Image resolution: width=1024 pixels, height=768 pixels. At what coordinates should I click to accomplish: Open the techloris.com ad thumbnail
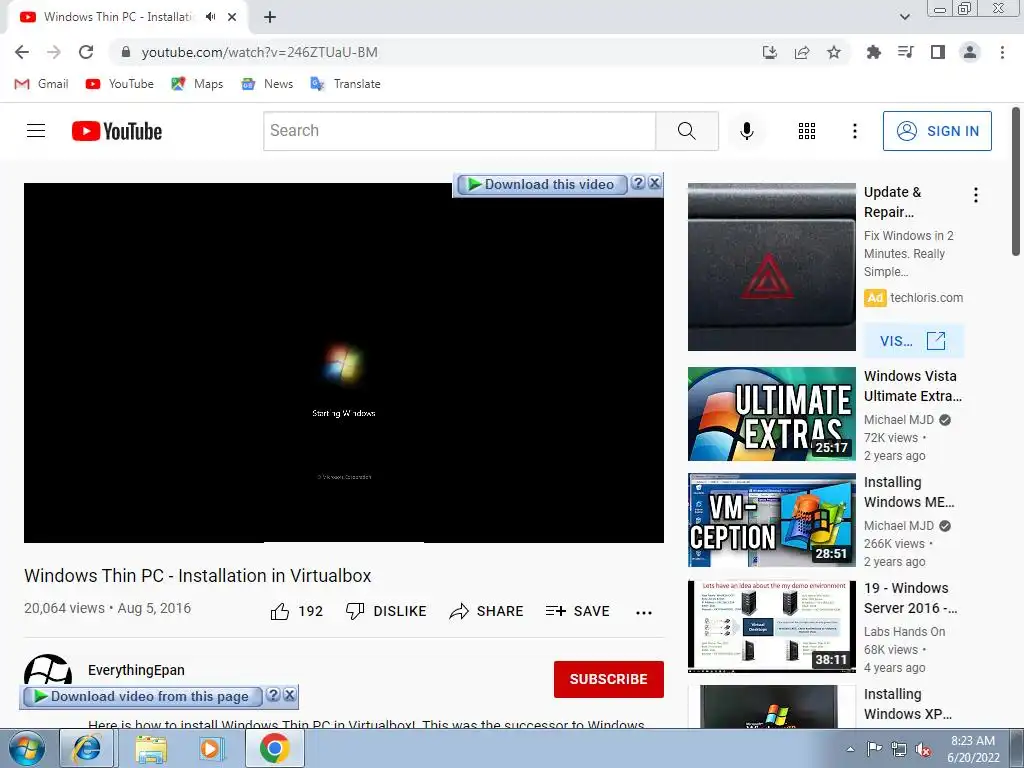click(771, 267)
